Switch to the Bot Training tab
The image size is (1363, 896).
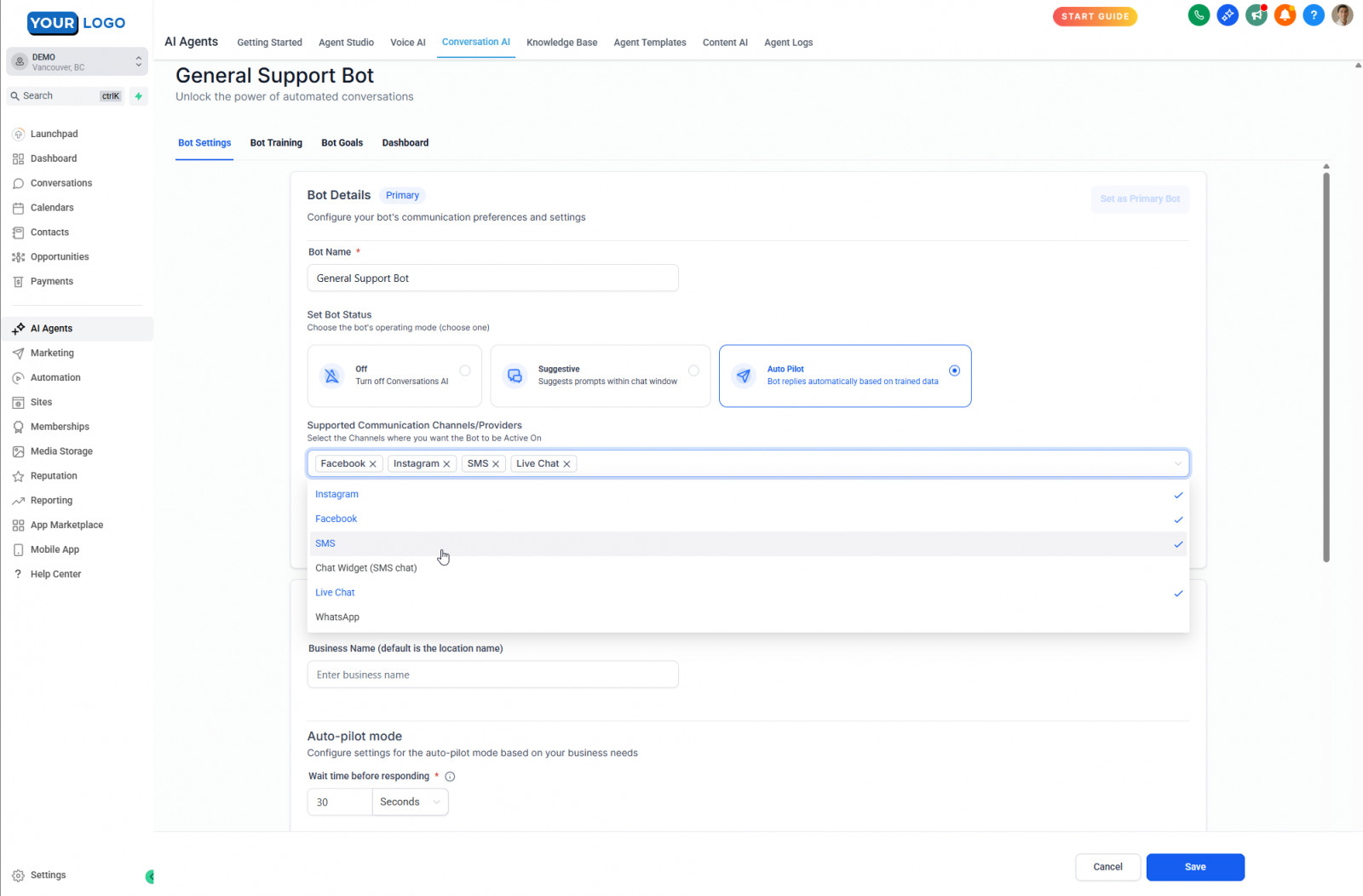tap(276, 143)
